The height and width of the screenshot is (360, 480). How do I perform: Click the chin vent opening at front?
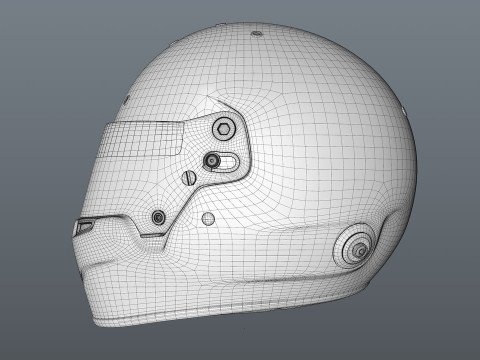click(84, 227)
